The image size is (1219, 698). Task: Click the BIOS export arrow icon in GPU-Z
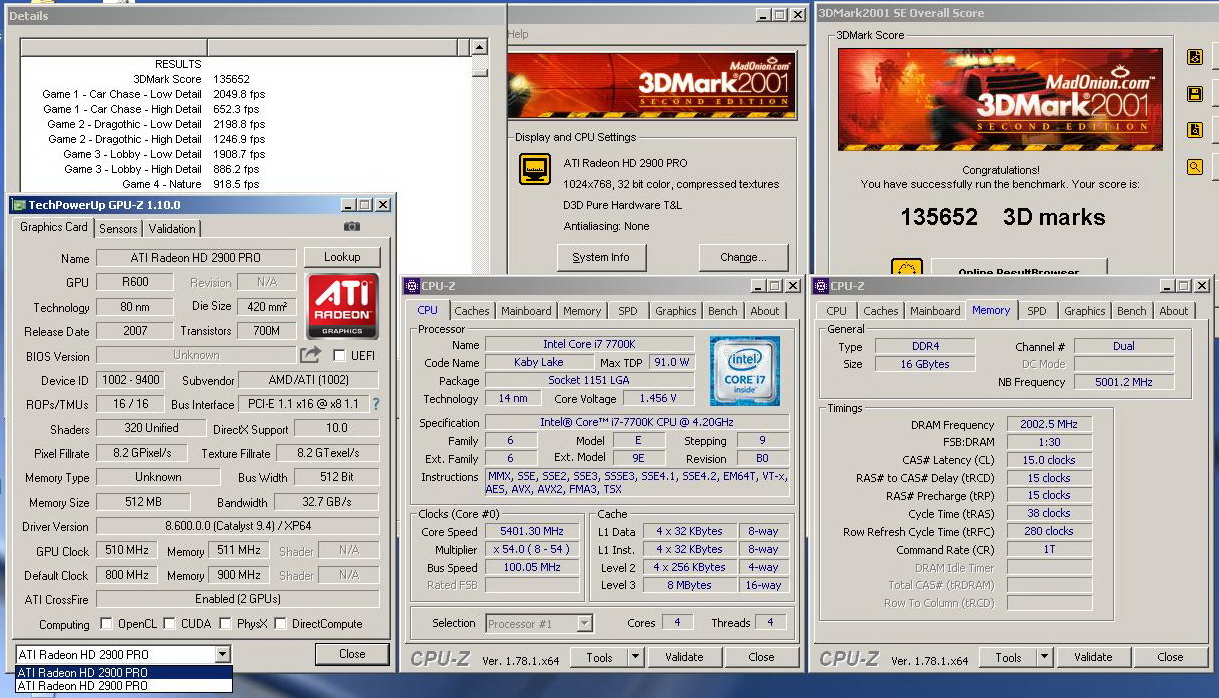[310, 355]
